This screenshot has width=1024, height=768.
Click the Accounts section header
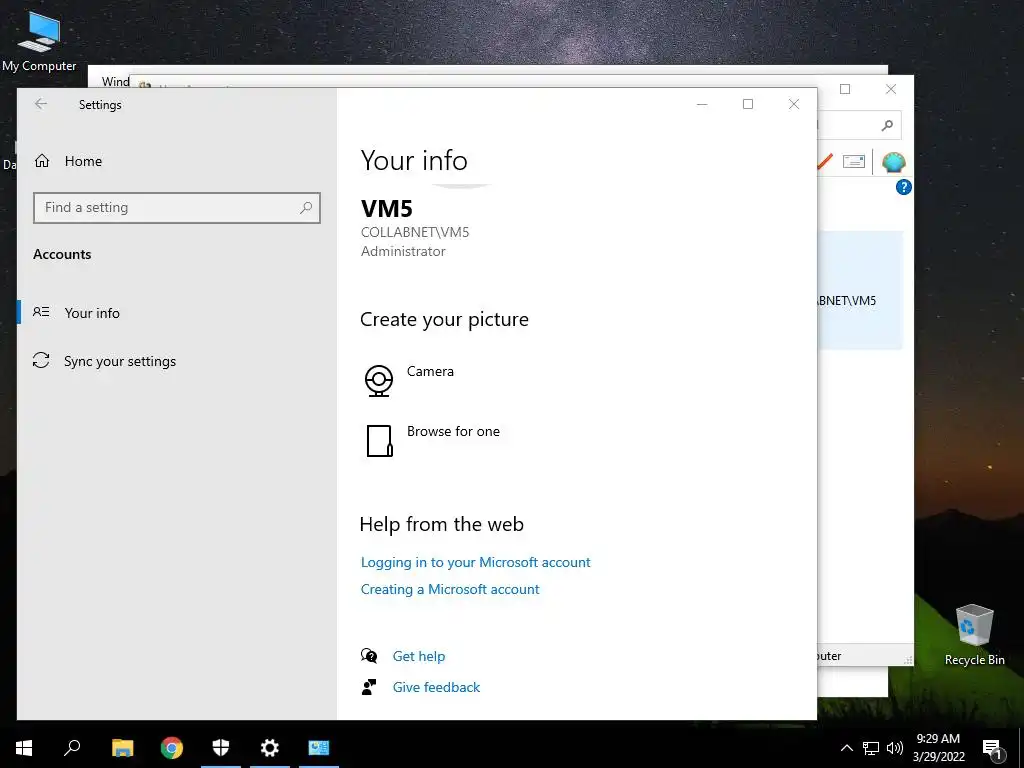click(x=62, y=255)
